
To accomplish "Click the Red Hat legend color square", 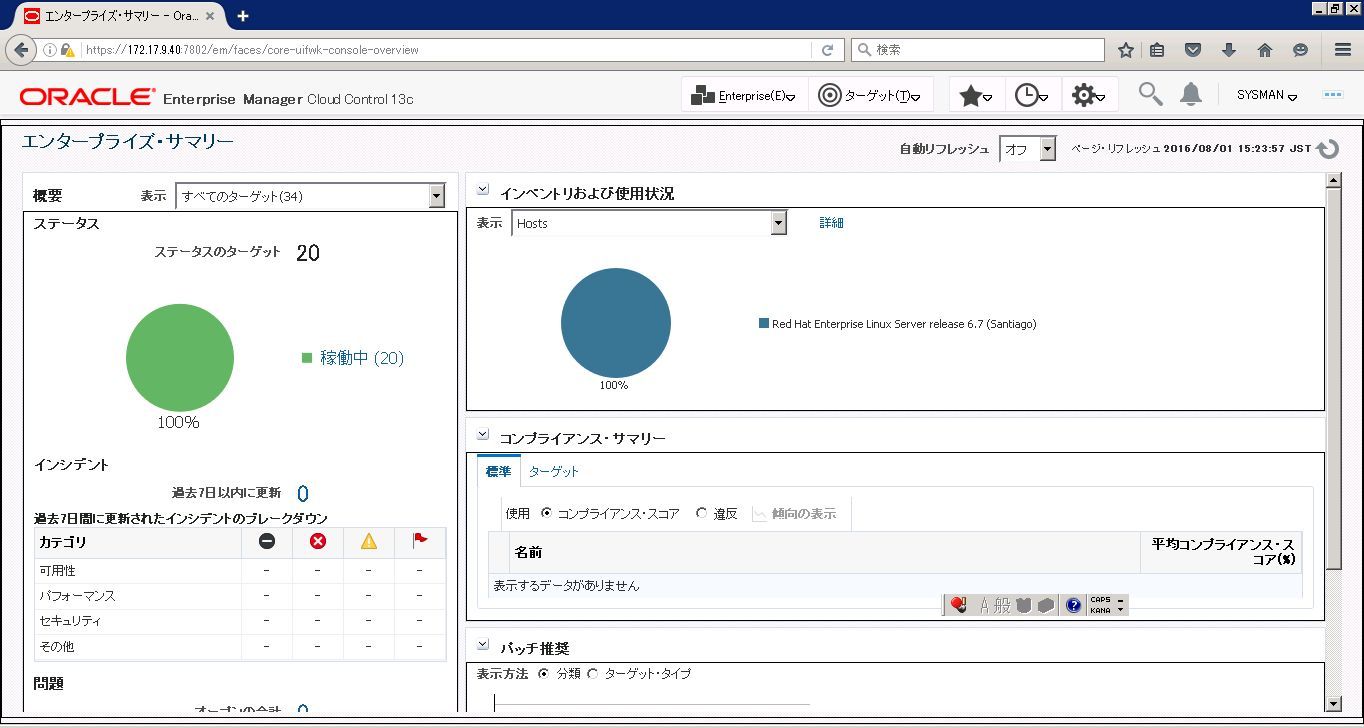I will pyautogui.click(x=764, y=323).
